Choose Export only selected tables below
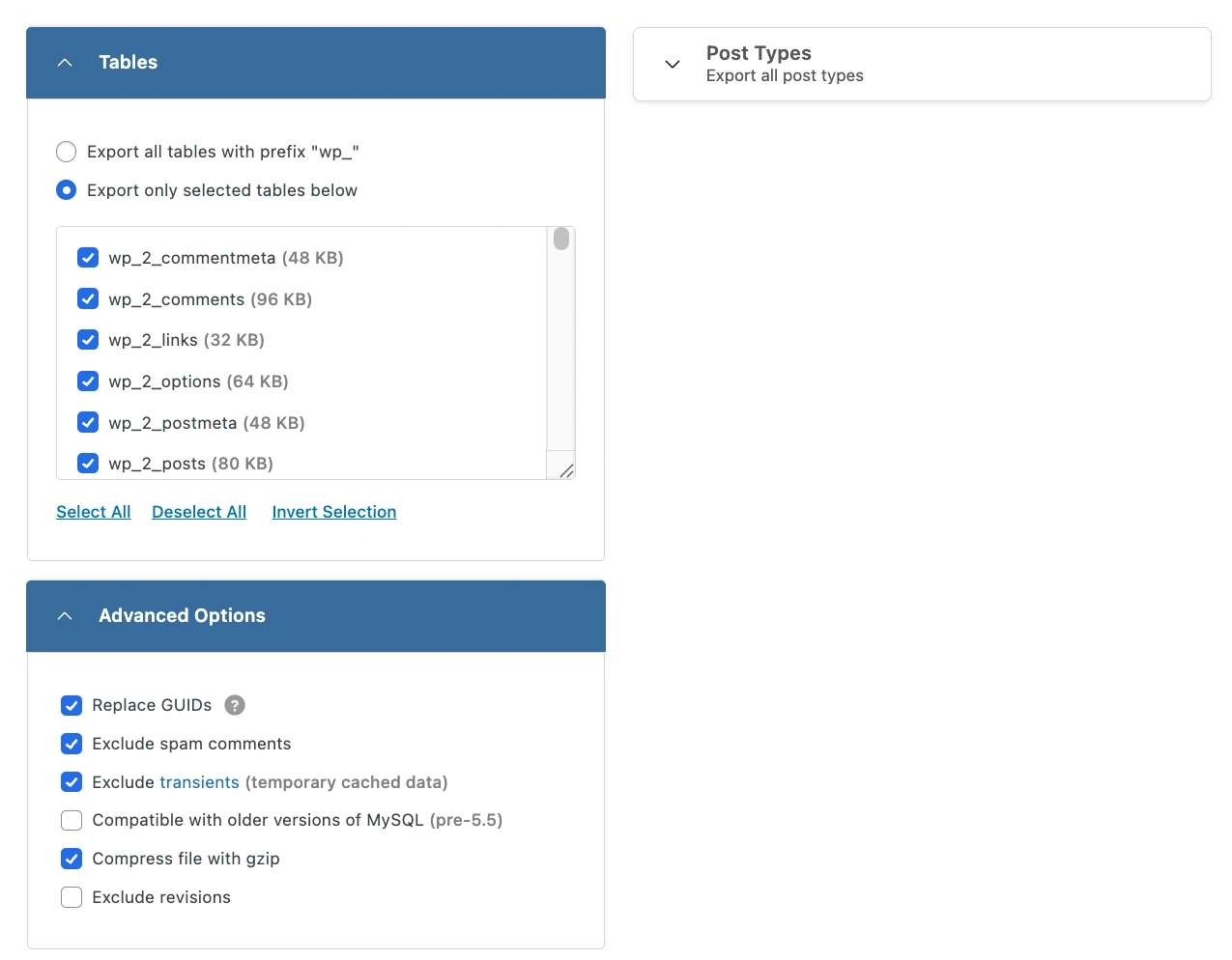 67,190
